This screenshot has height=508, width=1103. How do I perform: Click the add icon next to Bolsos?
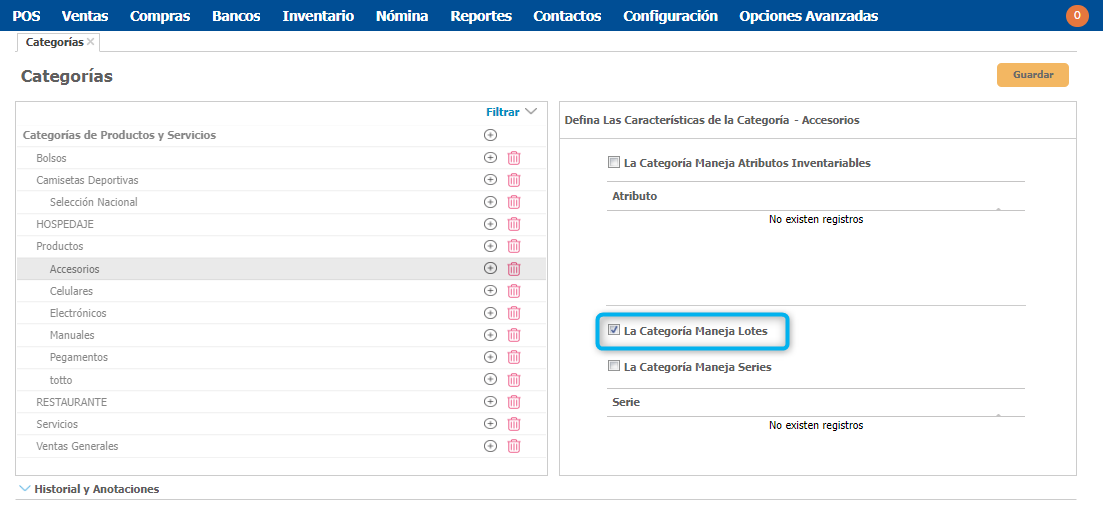tap(490, 158)
